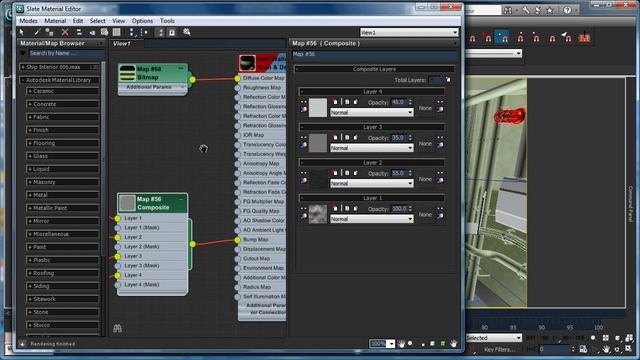This screenshot has height=360, width=640.
Task: Toggle Layer 4 mask visibility dots
Action: click(x=440, y=102)
